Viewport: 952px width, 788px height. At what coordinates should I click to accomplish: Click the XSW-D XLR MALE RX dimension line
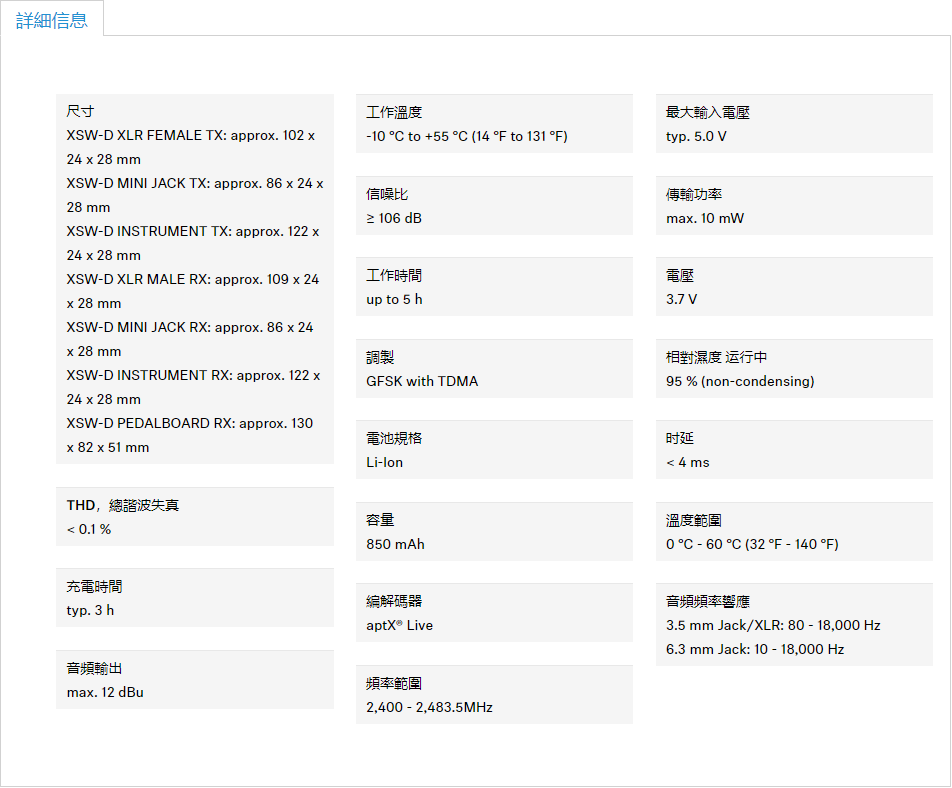coord(192,291)
